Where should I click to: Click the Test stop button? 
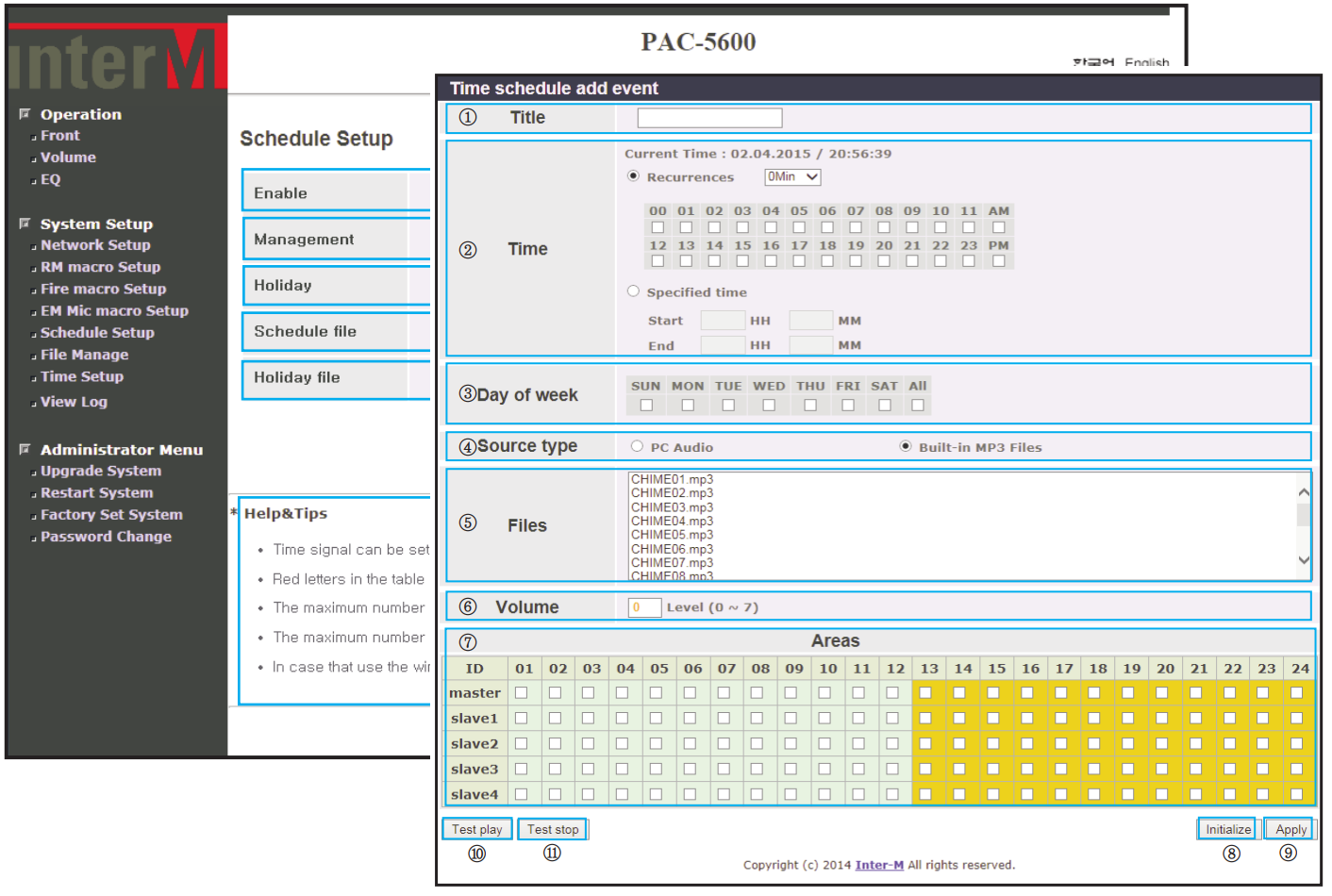[x=553, y=829]
